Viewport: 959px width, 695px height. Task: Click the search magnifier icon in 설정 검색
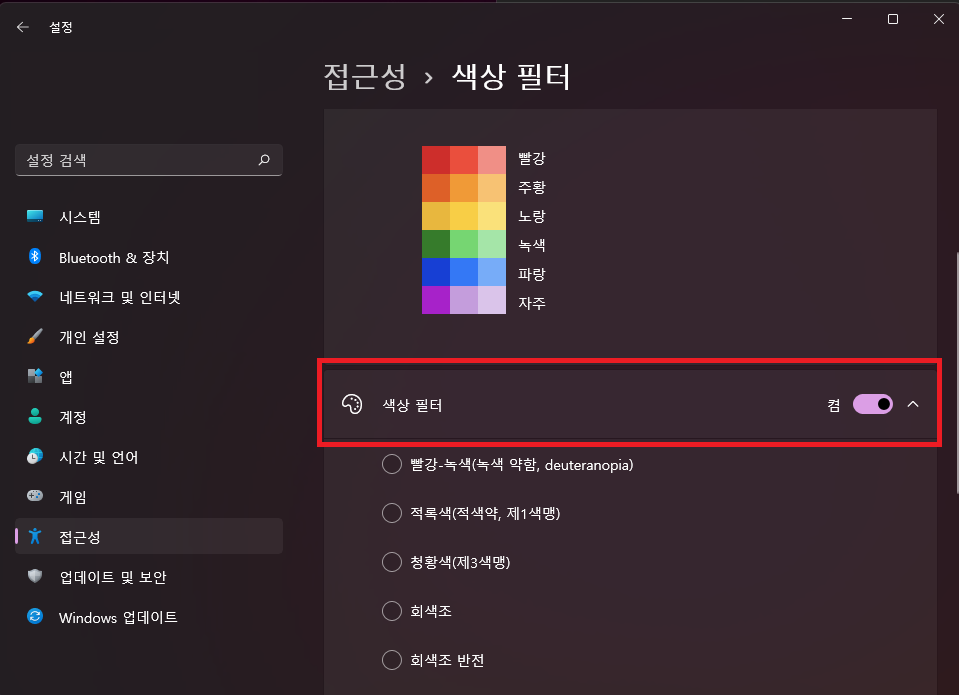264,160
